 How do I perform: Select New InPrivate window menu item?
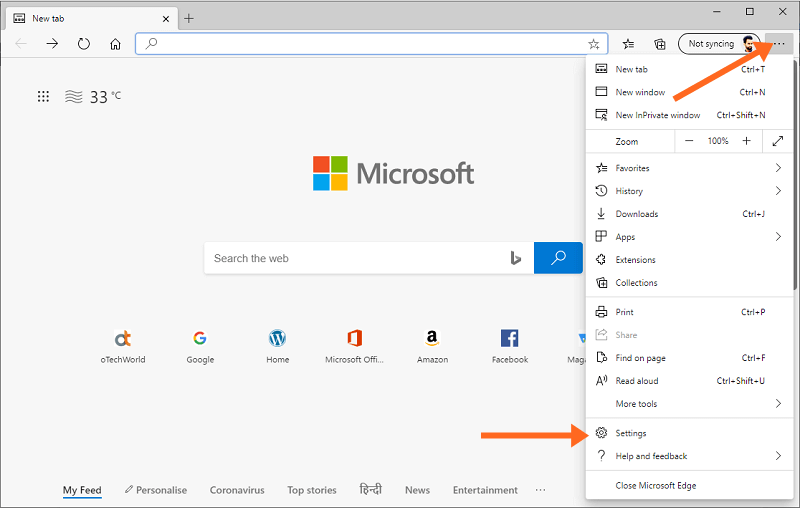pyautogui.click(x=689, y=115)
